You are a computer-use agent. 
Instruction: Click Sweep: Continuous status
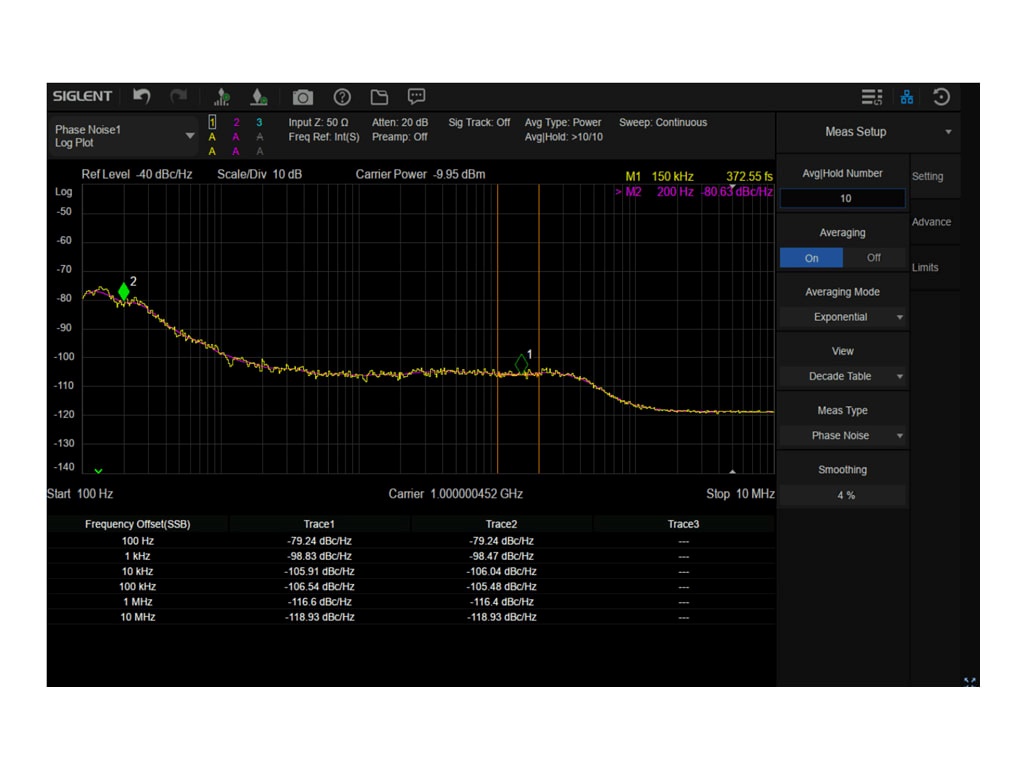[663, 123]
